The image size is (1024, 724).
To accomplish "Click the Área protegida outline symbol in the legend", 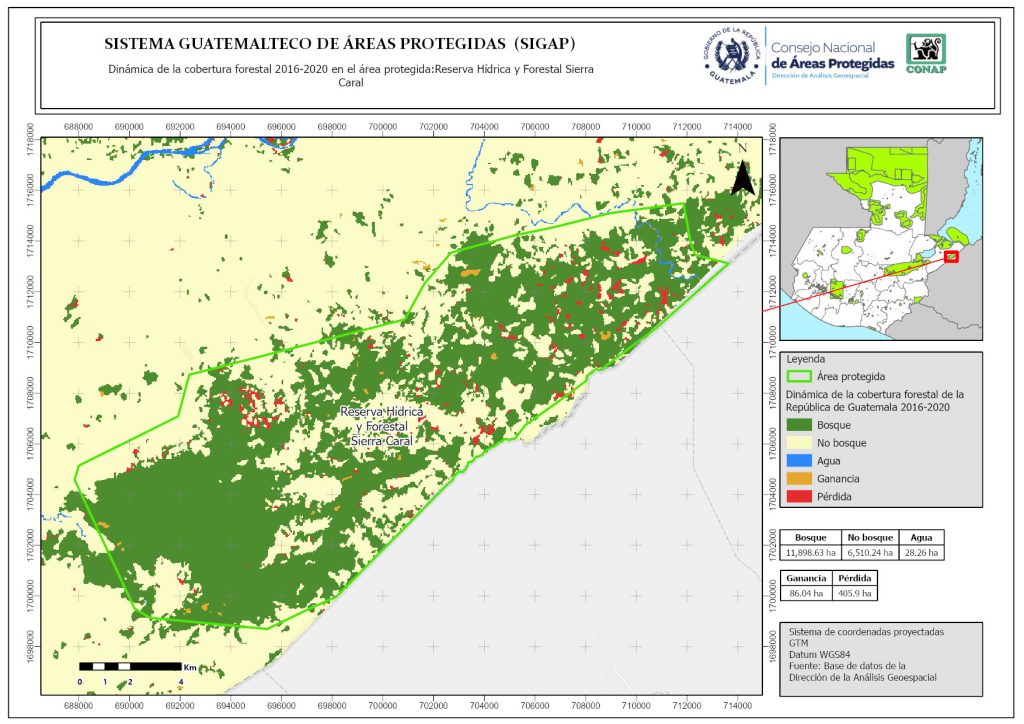I will (x=800, y=376).
